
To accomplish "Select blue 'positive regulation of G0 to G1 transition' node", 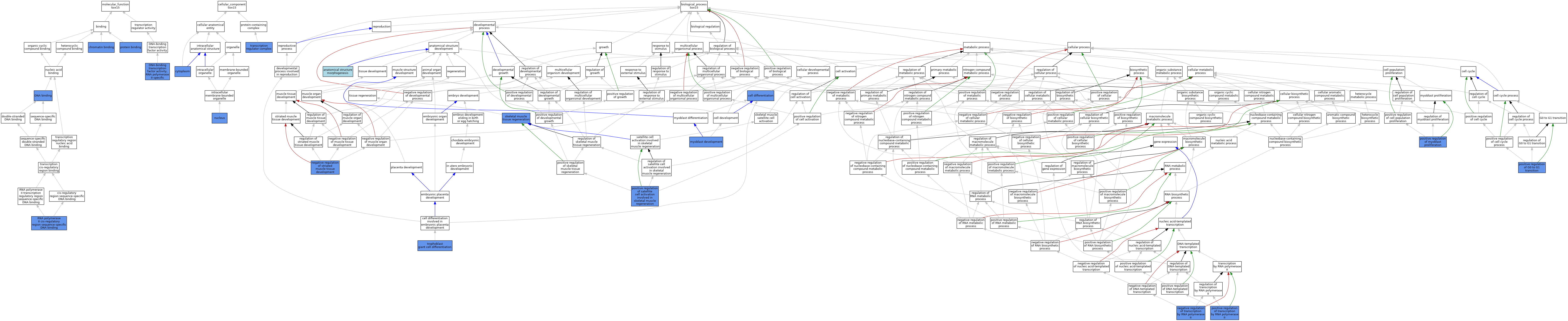I will (1531, 167).
